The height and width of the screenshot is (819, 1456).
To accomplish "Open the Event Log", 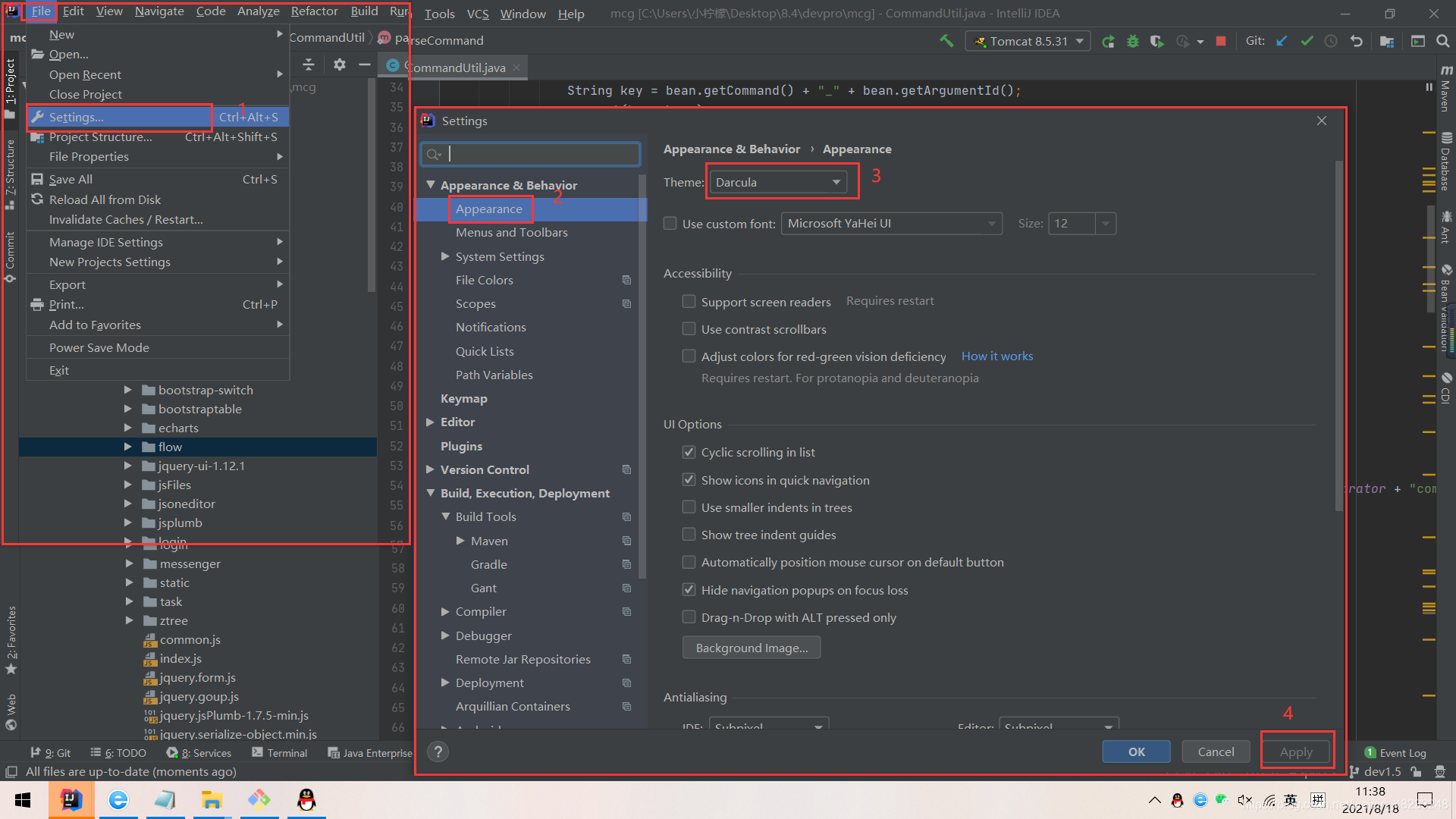I will [1395, 753].
